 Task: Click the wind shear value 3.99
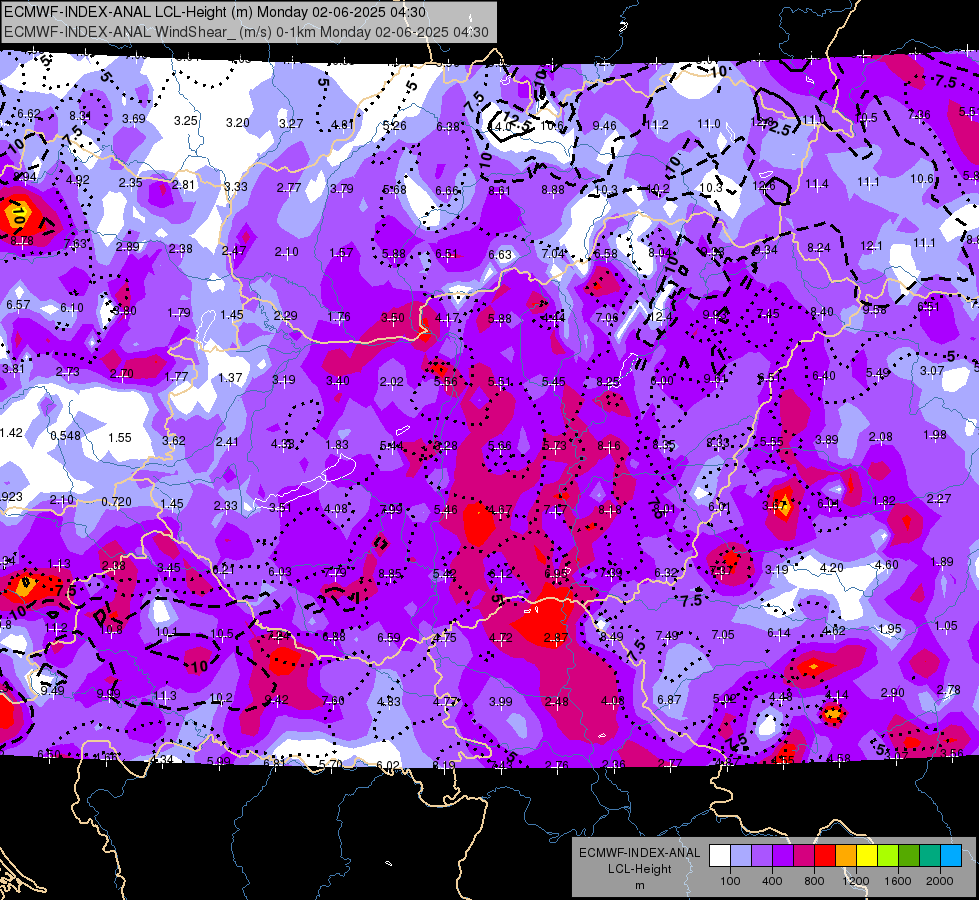click(x=500, y=702)
